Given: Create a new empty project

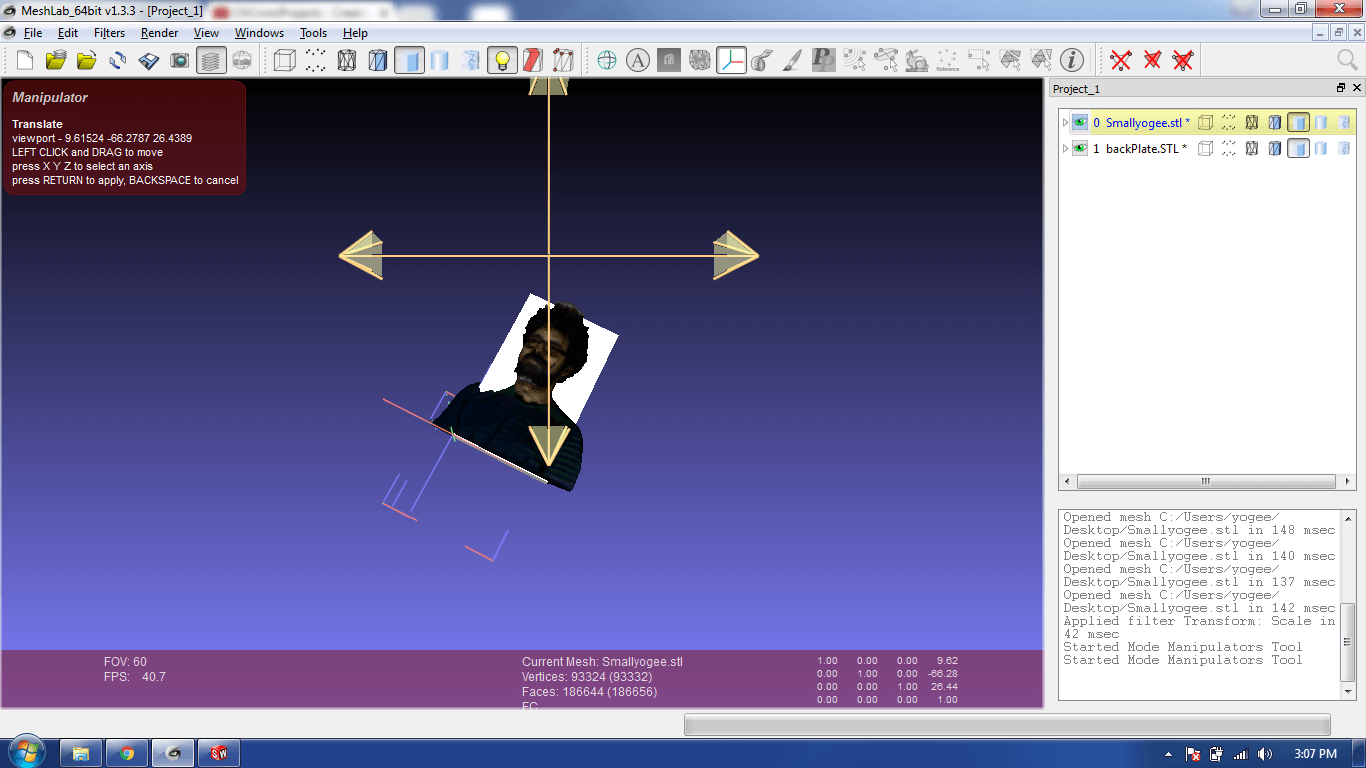Looking at the screenshot, I should pos(25,61).
